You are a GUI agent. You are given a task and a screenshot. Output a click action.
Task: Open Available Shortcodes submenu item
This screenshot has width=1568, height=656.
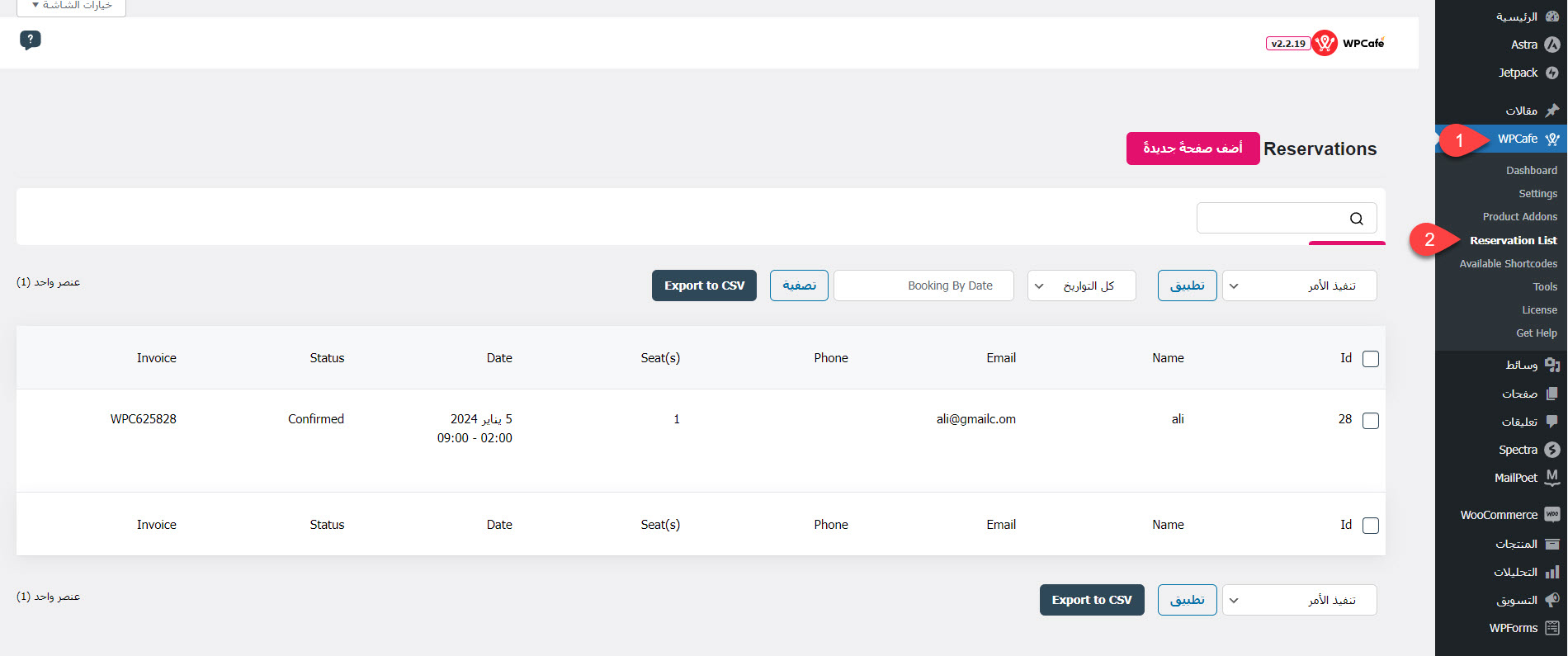click(1508, 264)
